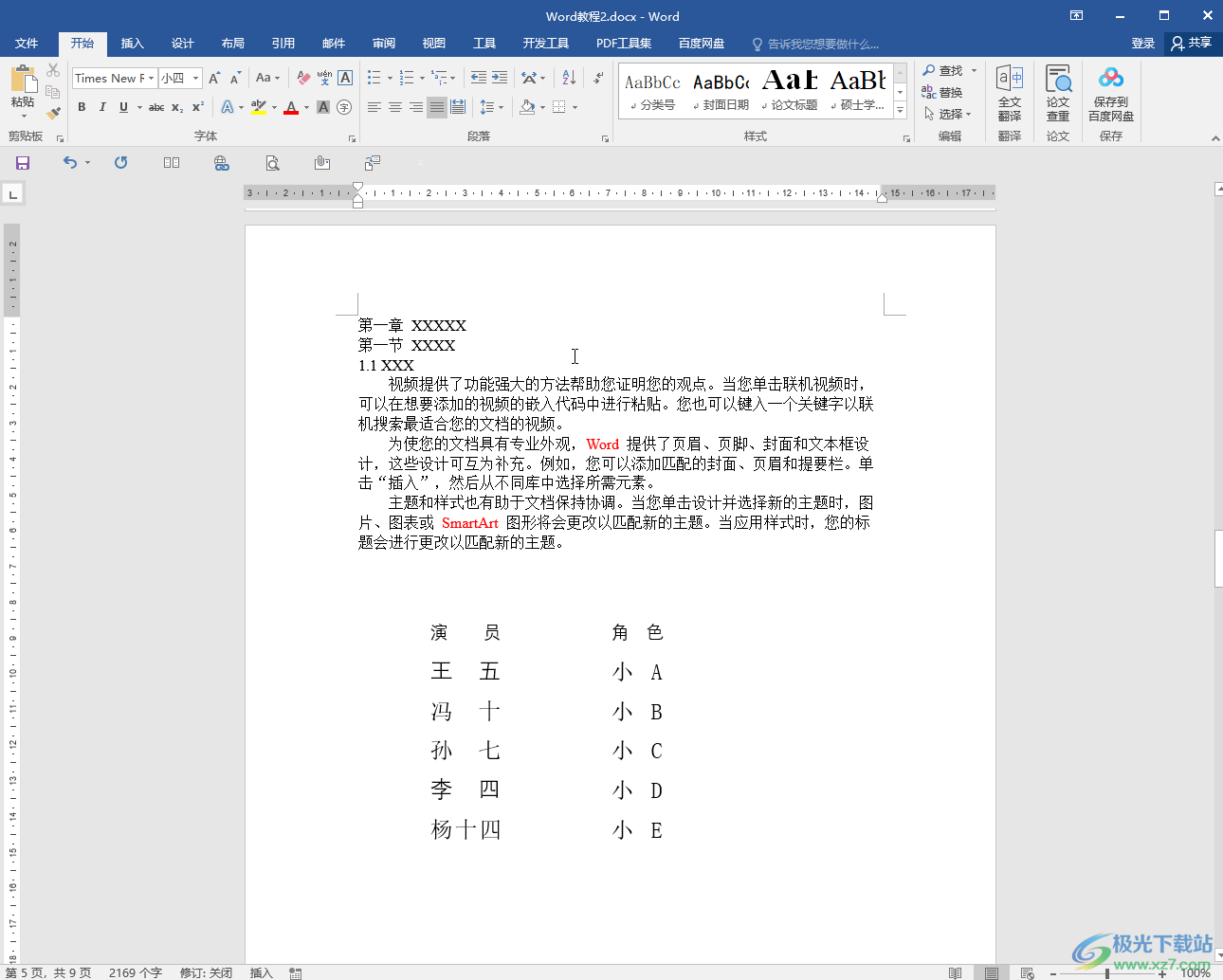Toggle italic formatting
This screenshot has width=1223, height=980.
[x=102, y=107]
